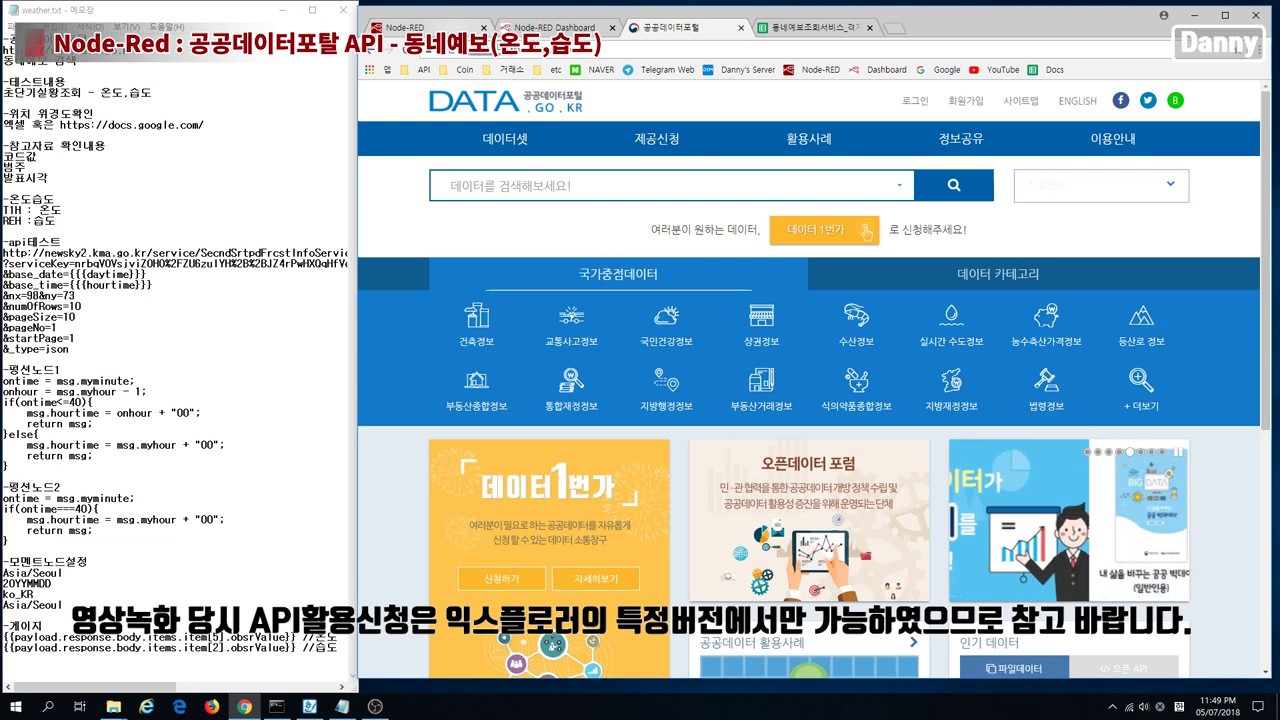Open Firefox from the taskbar

(212, 706)
